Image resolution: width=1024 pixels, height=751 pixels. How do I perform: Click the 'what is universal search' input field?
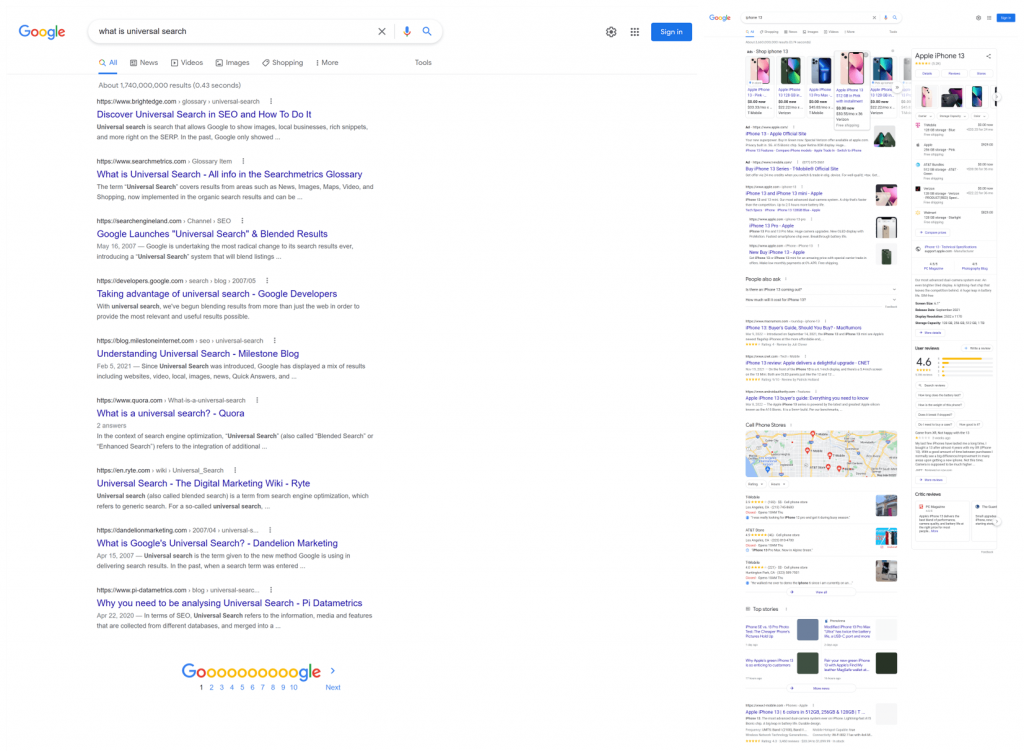coord(235,31)
